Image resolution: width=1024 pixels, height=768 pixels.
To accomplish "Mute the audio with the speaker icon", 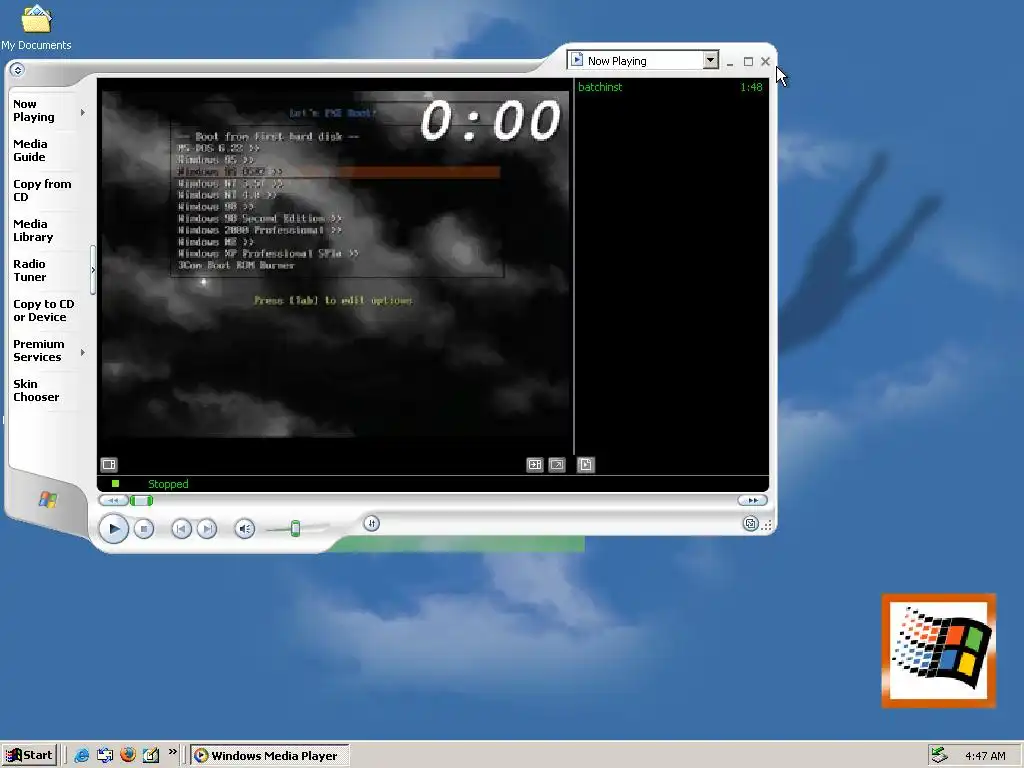I will (x=245, y=528).
